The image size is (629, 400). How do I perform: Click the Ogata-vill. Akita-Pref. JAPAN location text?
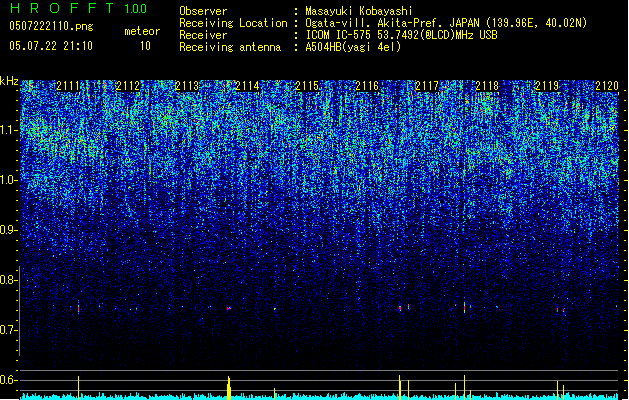[x=446, y=23]
